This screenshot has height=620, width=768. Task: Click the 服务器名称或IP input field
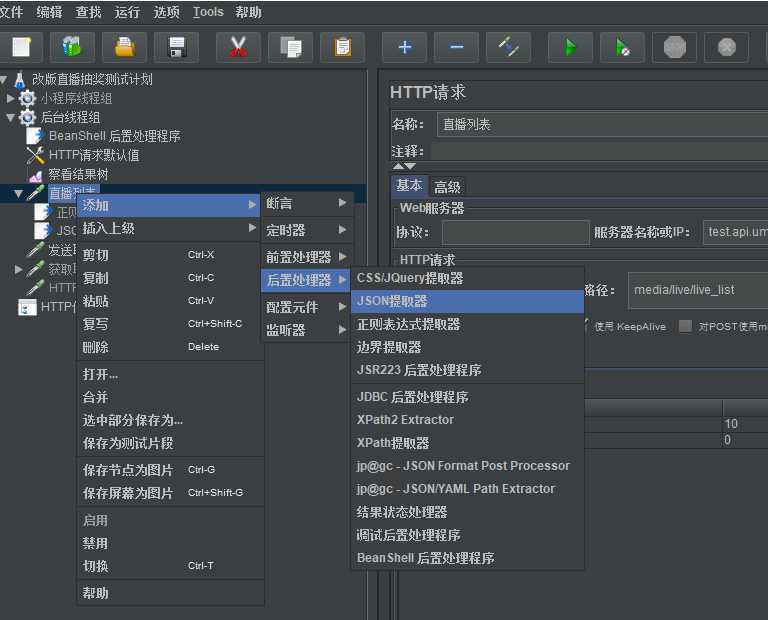(736, 232)
